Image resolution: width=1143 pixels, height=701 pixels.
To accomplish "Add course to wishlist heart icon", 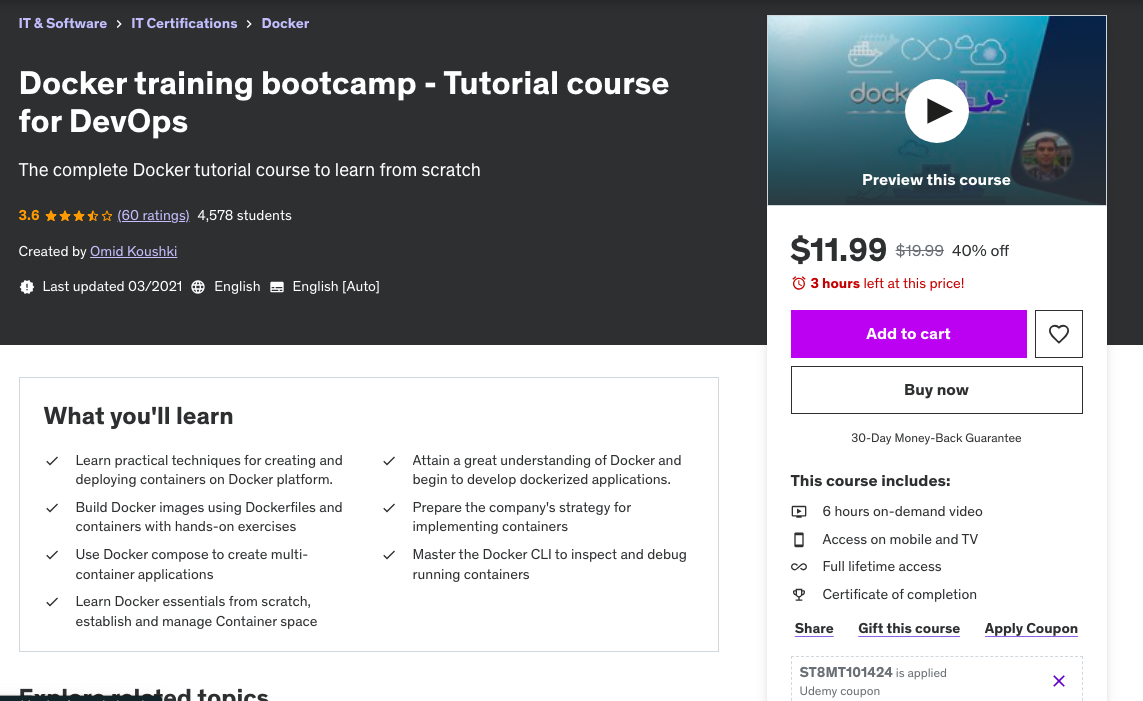I will point(1059,334).
